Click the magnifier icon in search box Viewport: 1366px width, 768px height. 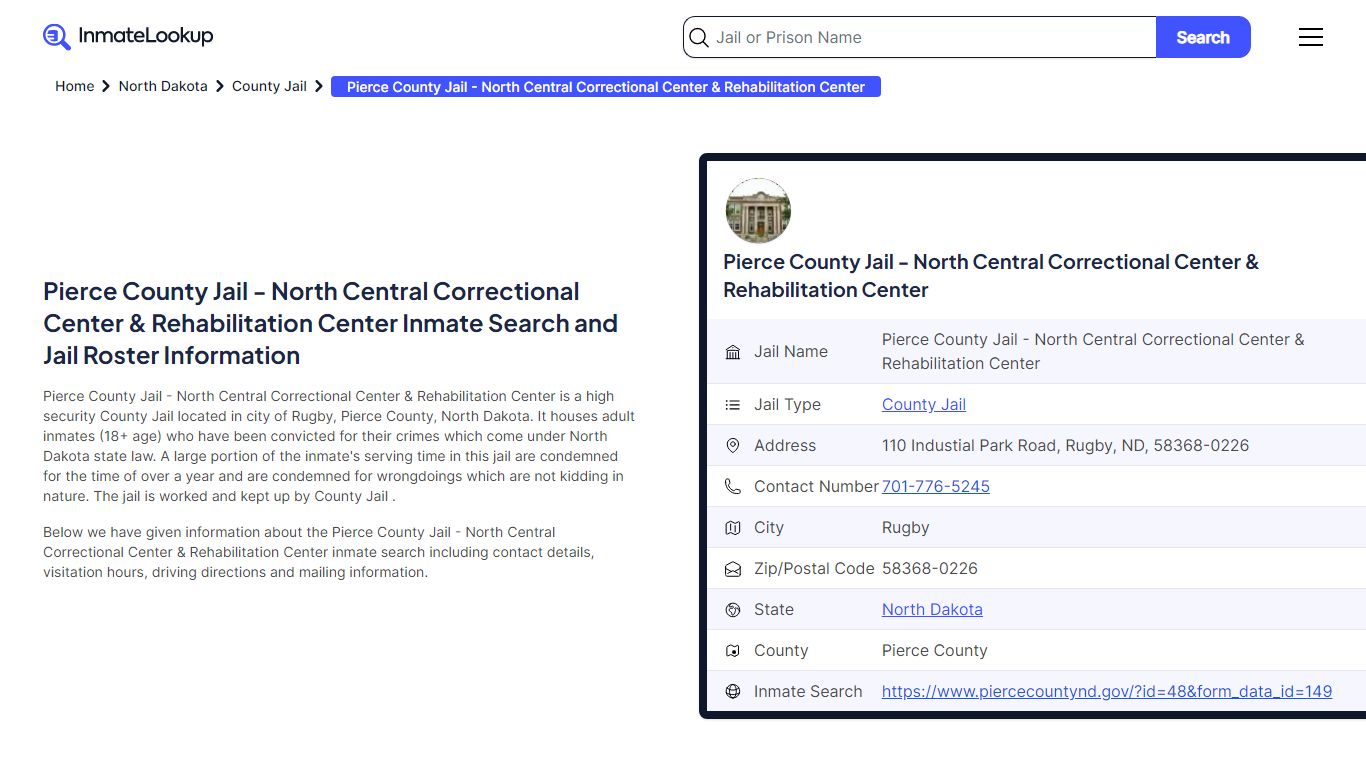pos(699,38)
